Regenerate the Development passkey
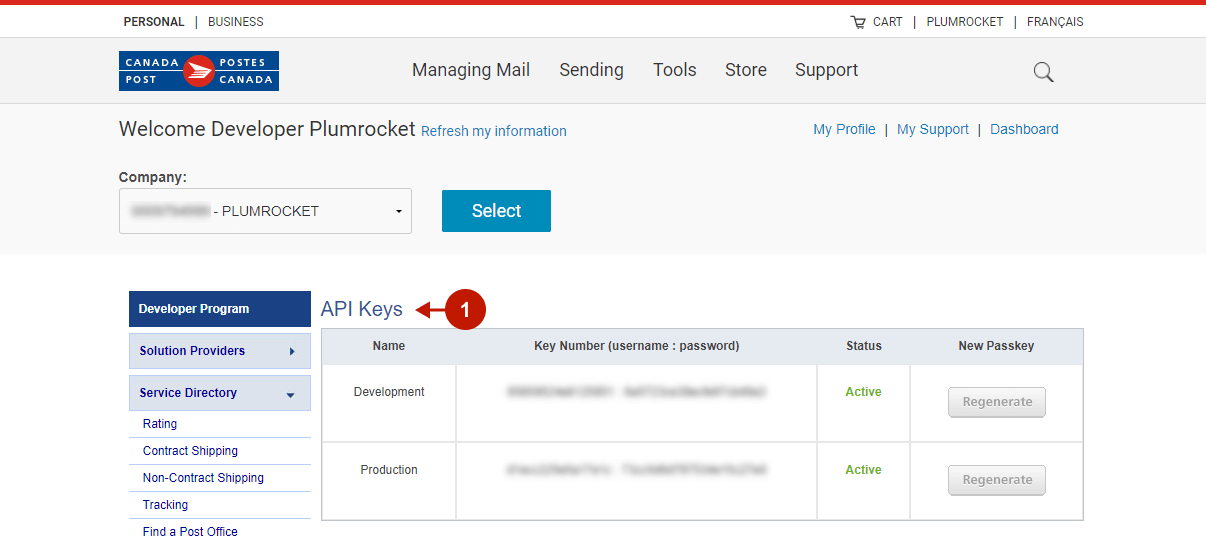The width and height of the screenshot is (1206, 544). [x=996, y=402]
